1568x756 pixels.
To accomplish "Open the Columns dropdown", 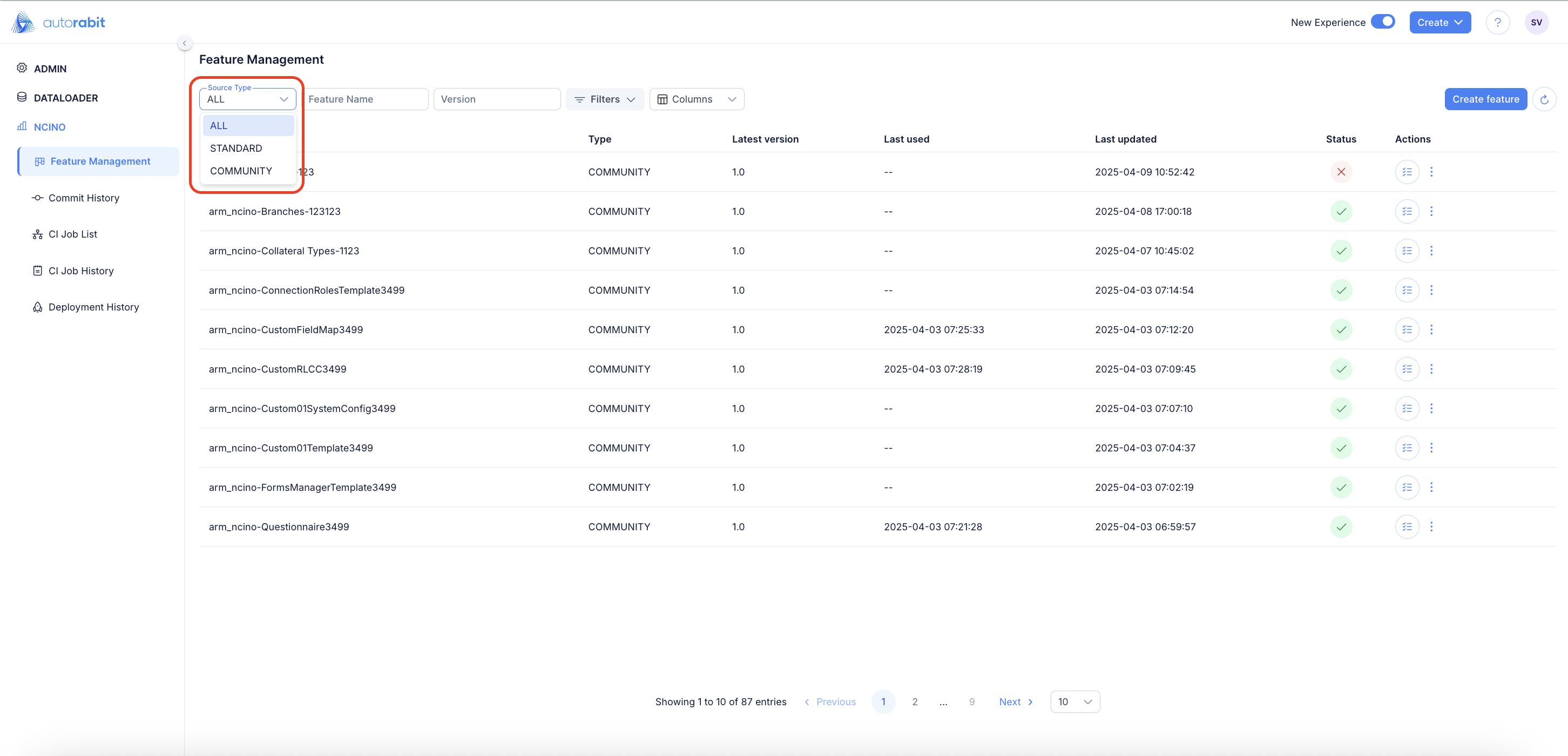I will pos(697,99).
